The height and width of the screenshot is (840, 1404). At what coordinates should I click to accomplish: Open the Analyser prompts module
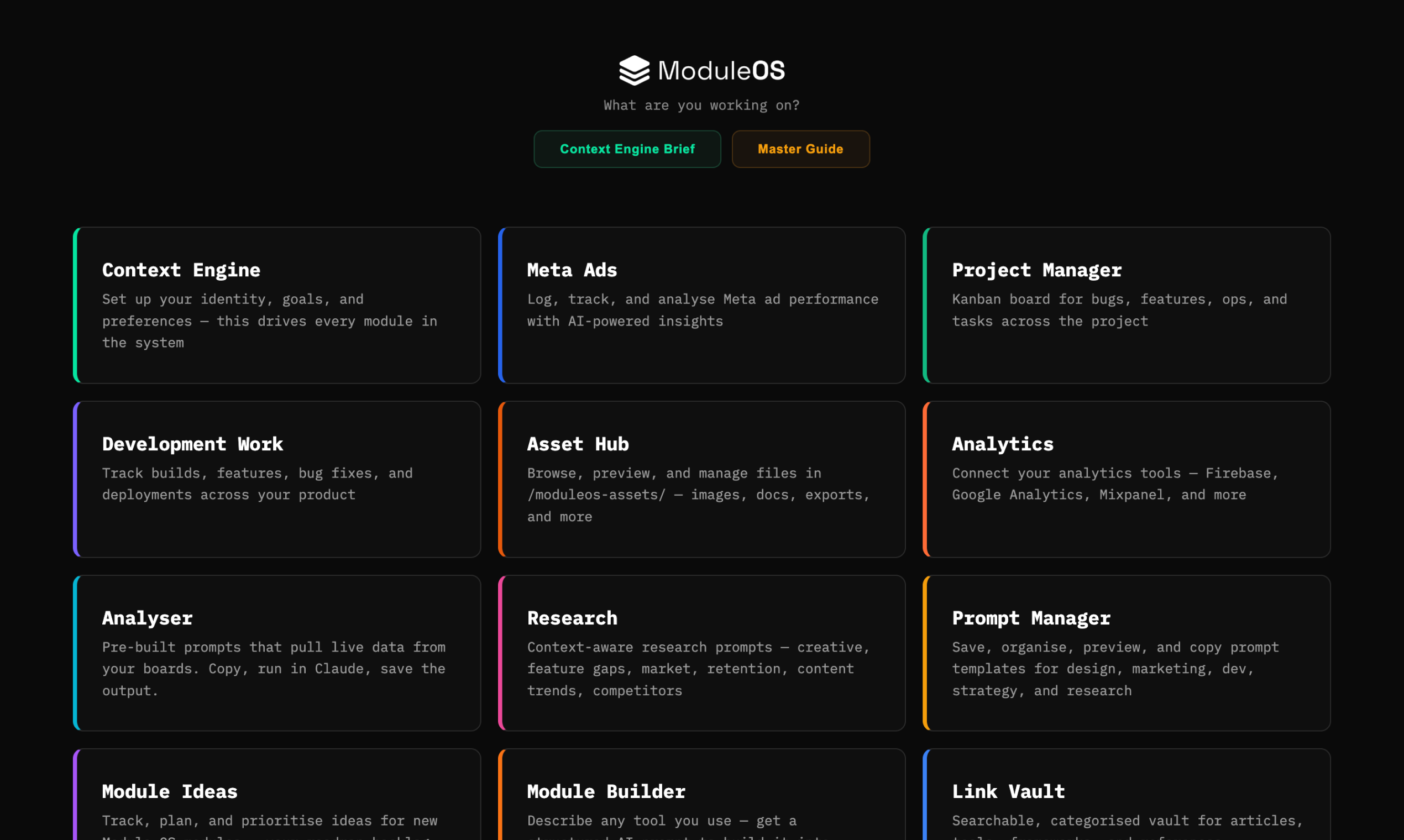277,653
